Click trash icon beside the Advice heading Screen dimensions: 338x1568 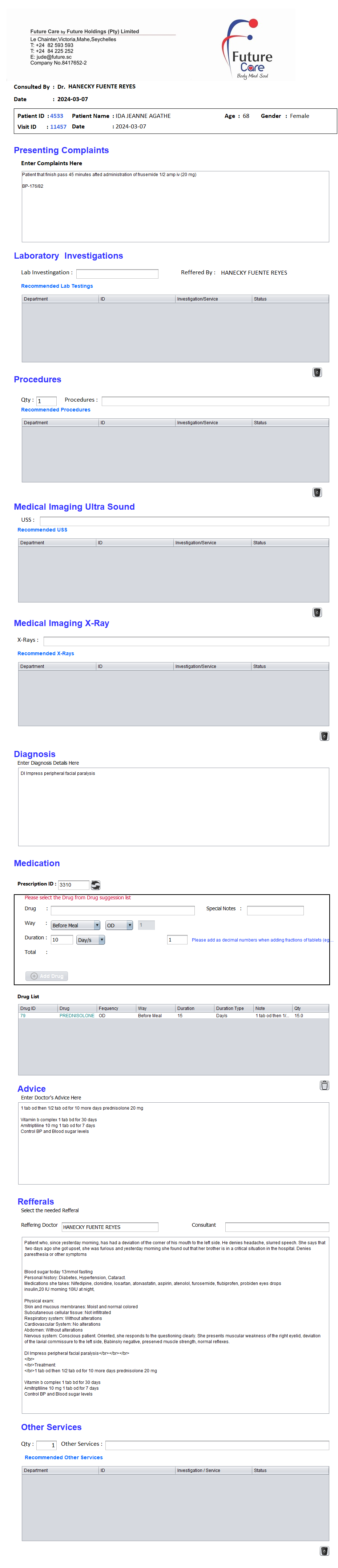[324, 1085]
